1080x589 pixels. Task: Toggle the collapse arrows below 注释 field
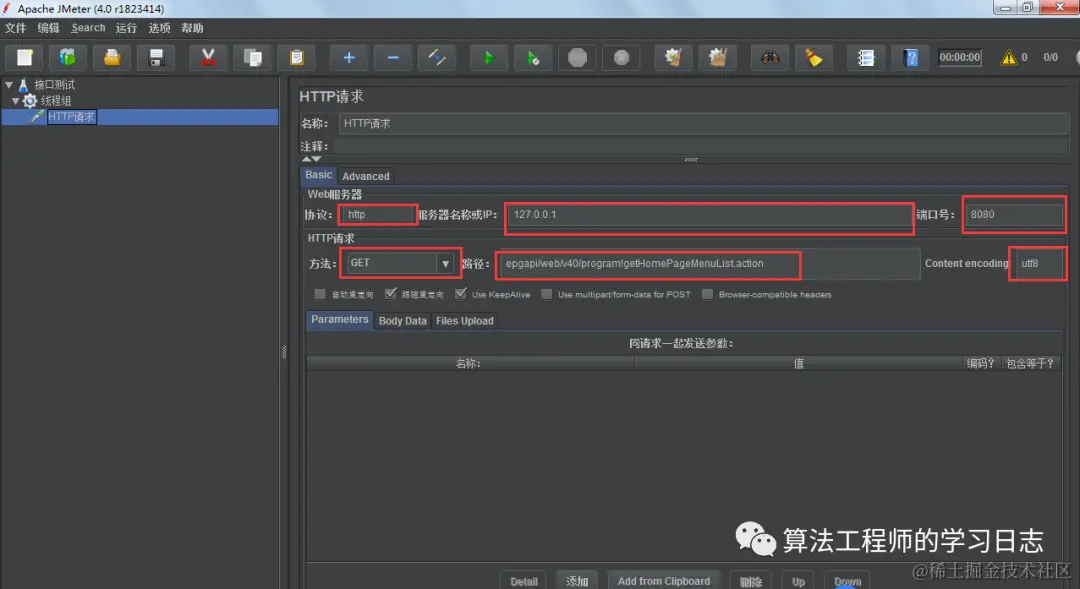click(311, 159)
